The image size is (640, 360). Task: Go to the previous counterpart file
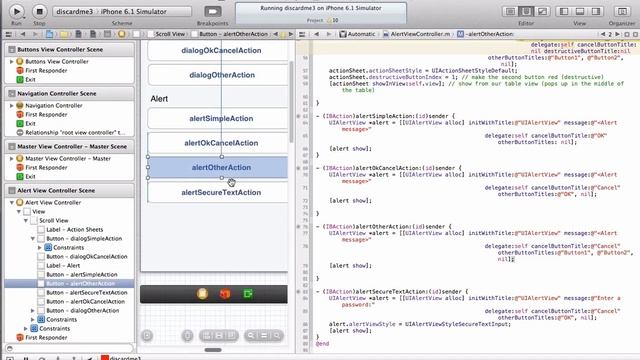(603, 34)
